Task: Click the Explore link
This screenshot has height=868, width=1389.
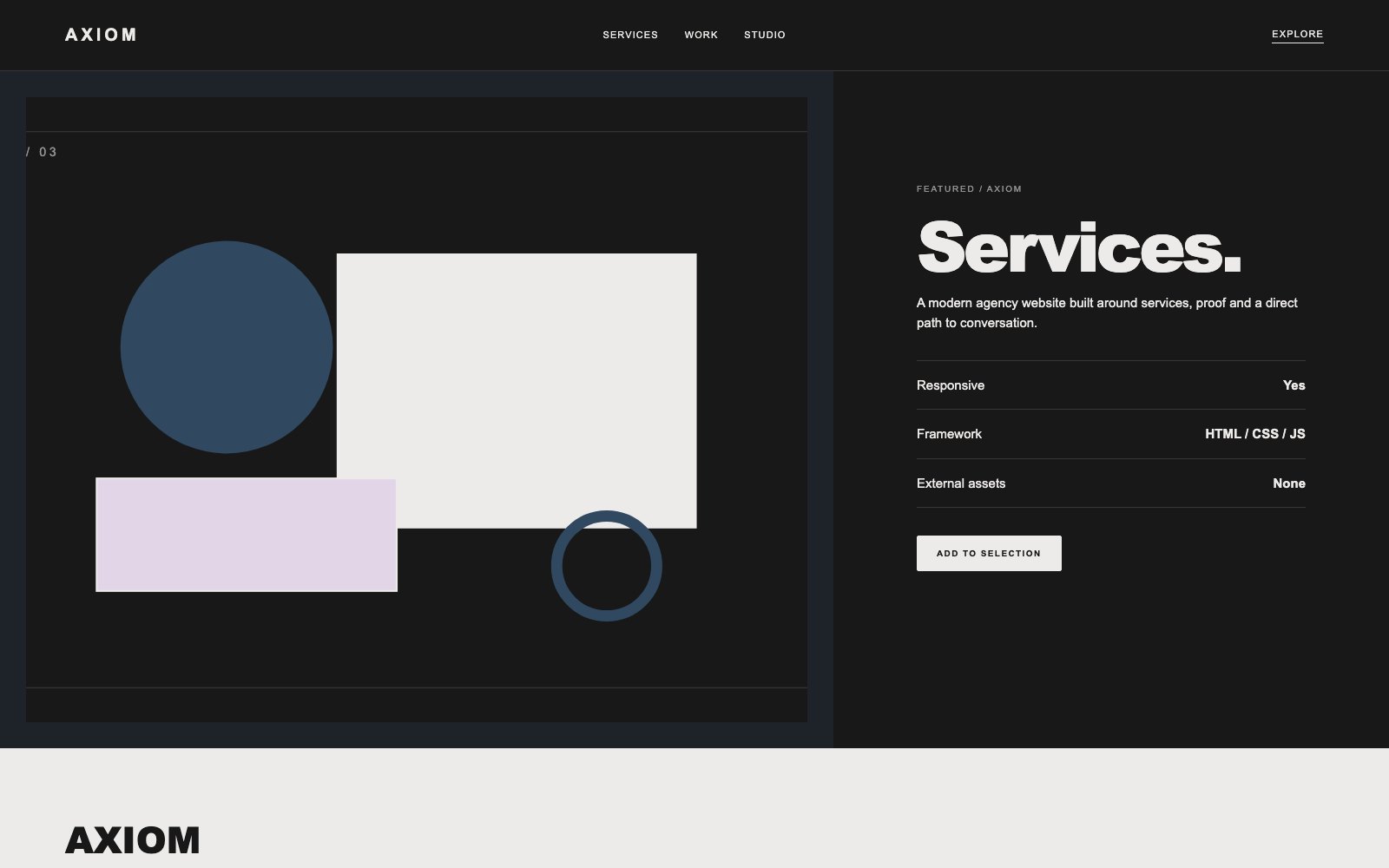Action: pos(1297,35)
